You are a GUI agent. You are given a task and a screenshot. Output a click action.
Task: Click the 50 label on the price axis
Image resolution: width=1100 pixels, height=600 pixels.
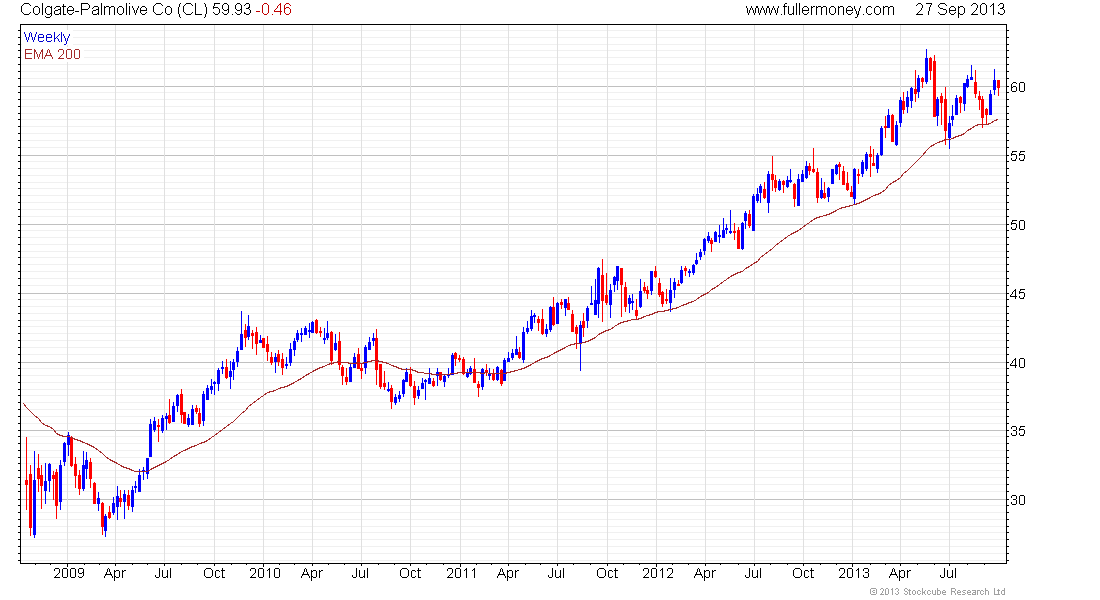click(x=1017, y=225)
